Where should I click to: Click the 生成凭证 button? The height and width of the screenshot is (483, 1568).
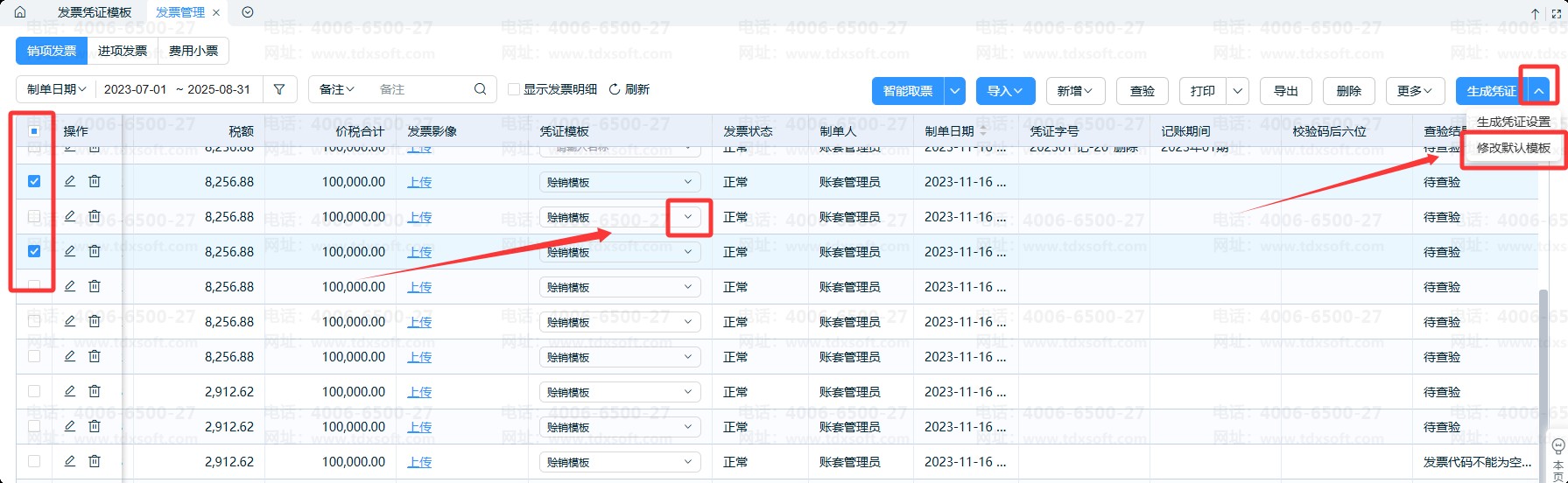point(1491,91)
